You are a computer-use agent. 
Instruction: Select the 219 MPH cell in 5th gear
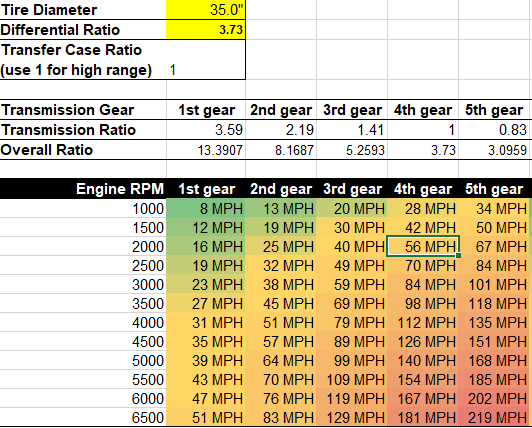[x=495, y=417]
